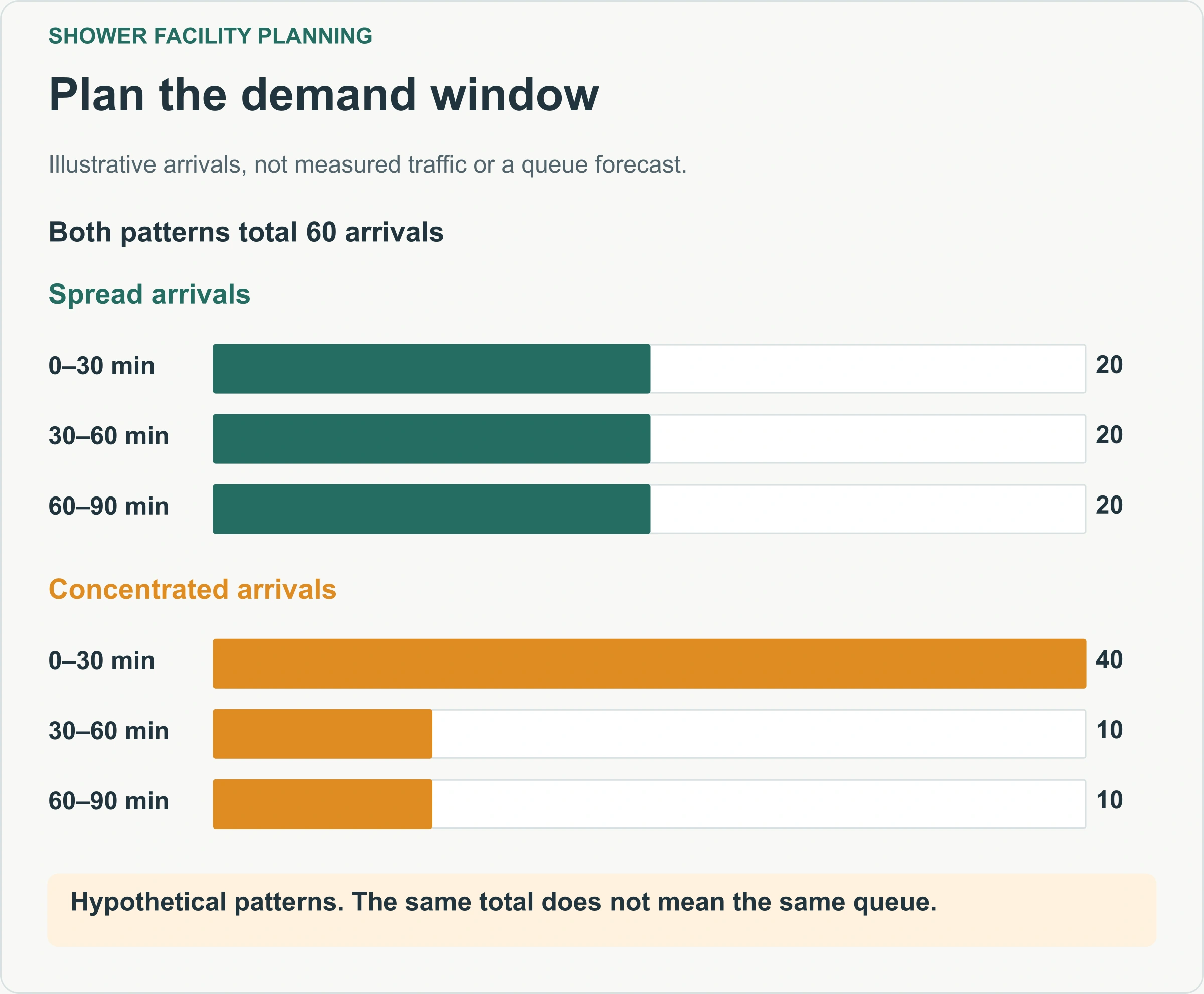Click the value 20 beside Spread 30–60 min
Screen dimensions: 1204x994
coord(1109,435)
